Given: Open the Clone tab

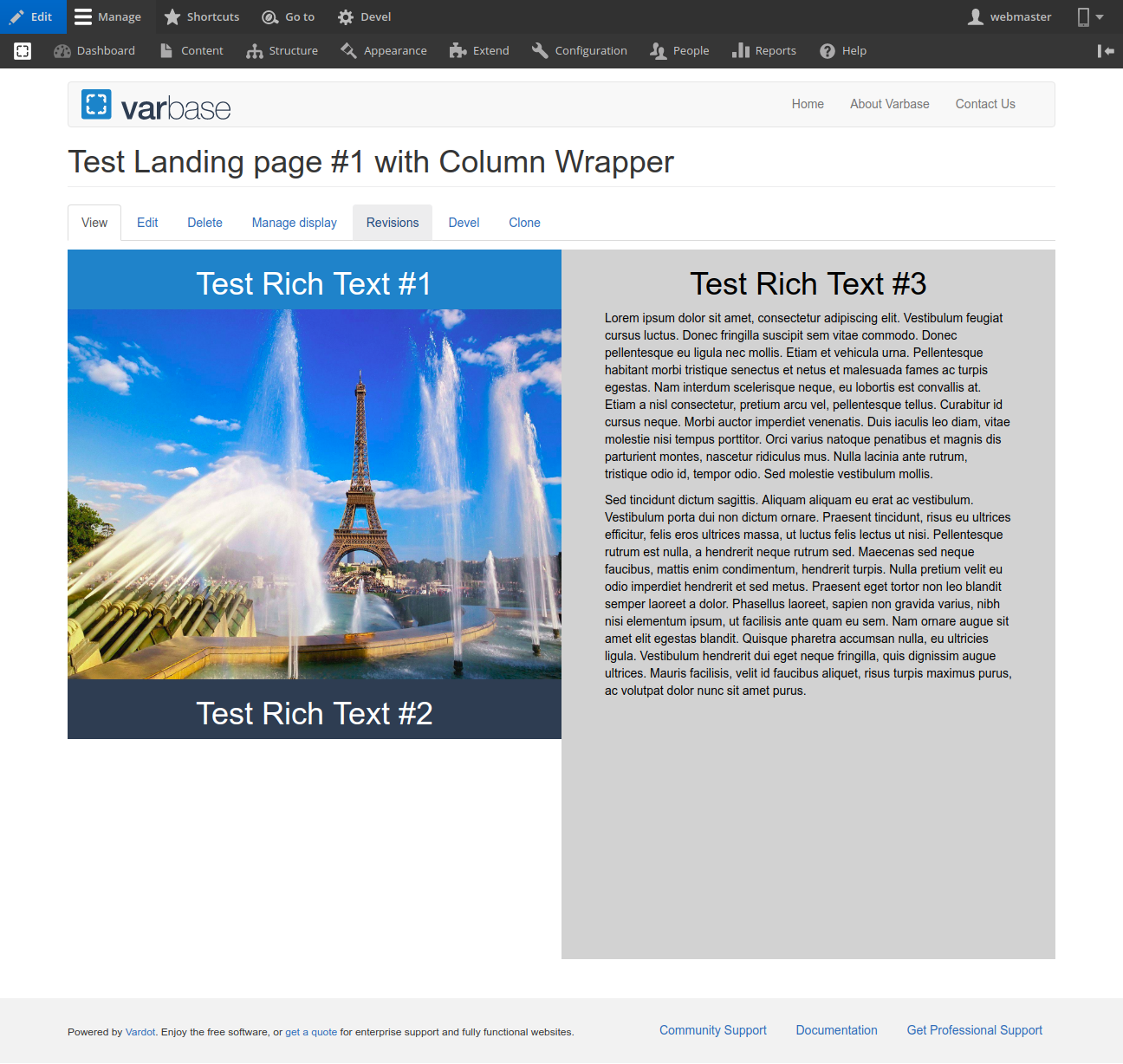Looking at the screenshot, I should [524, 223].
